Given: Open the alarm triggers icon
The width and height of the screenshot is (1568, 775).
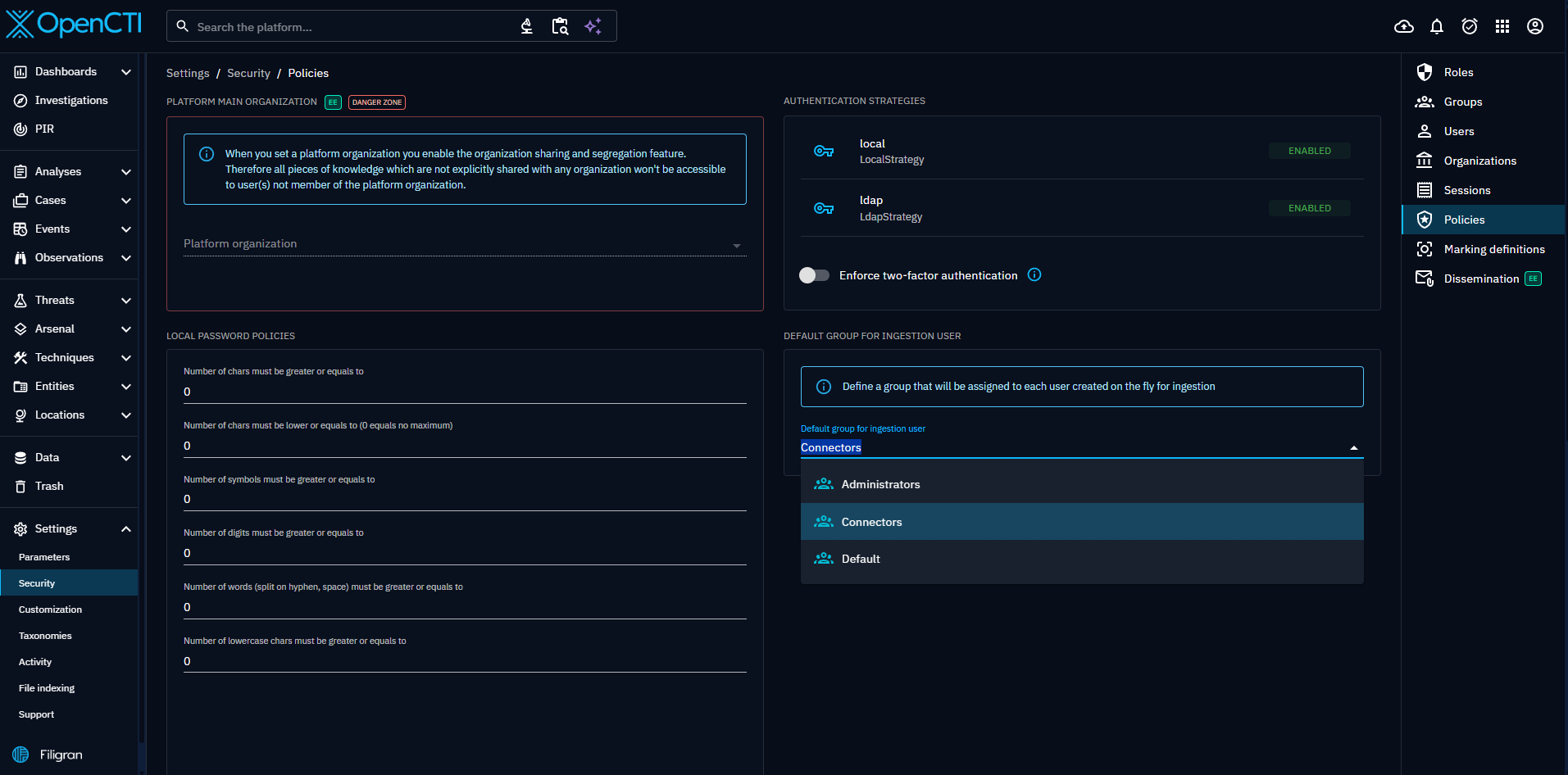Looking at the screenshot, I should (1470, 26).
